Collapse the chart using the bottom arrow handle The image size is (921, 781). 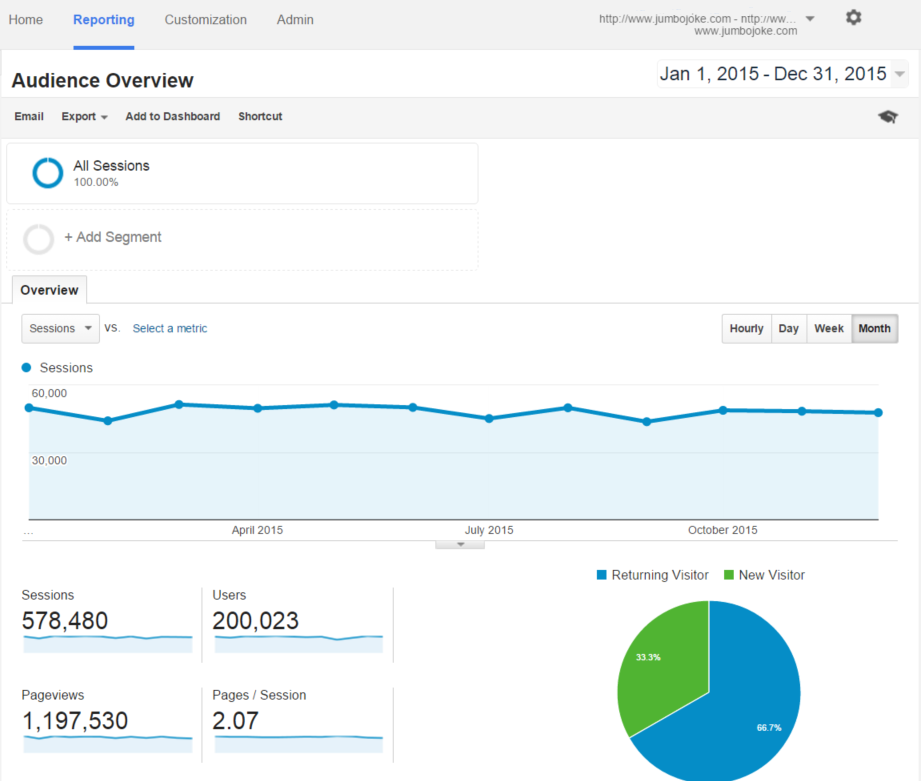tap(460, 544)
